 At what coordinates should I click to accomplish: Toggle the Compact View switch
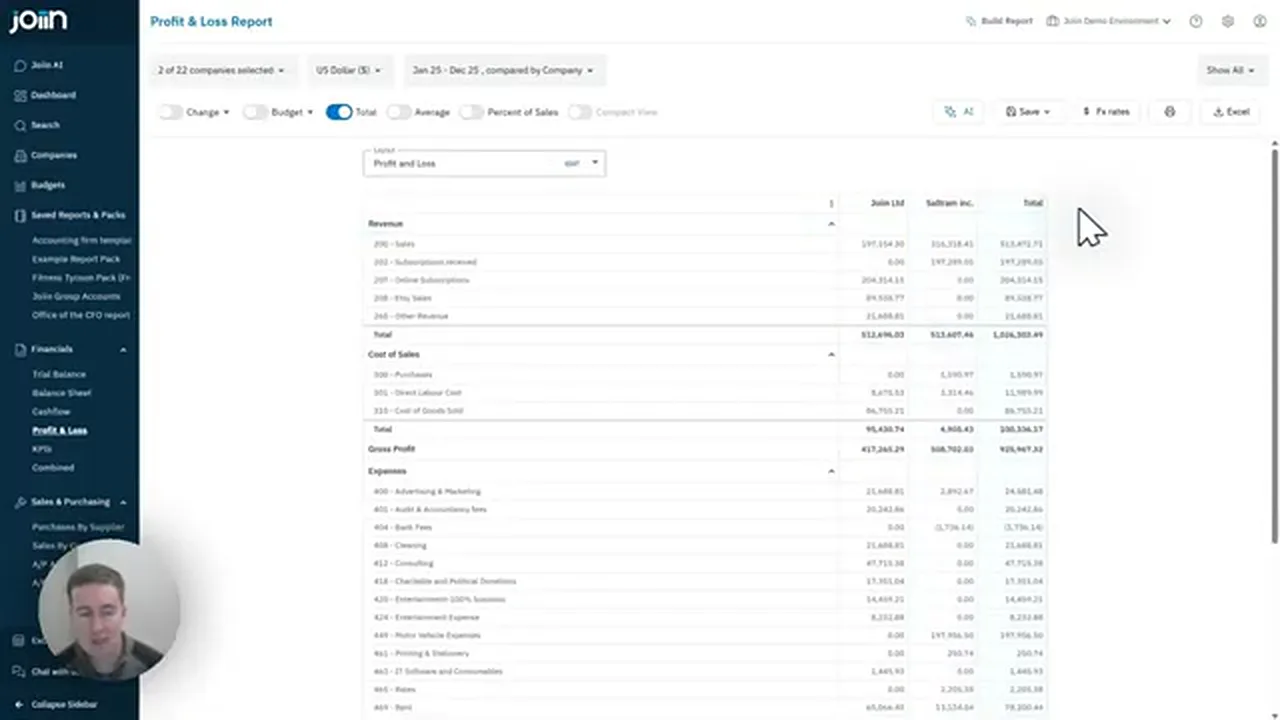[x=579, y=112]
